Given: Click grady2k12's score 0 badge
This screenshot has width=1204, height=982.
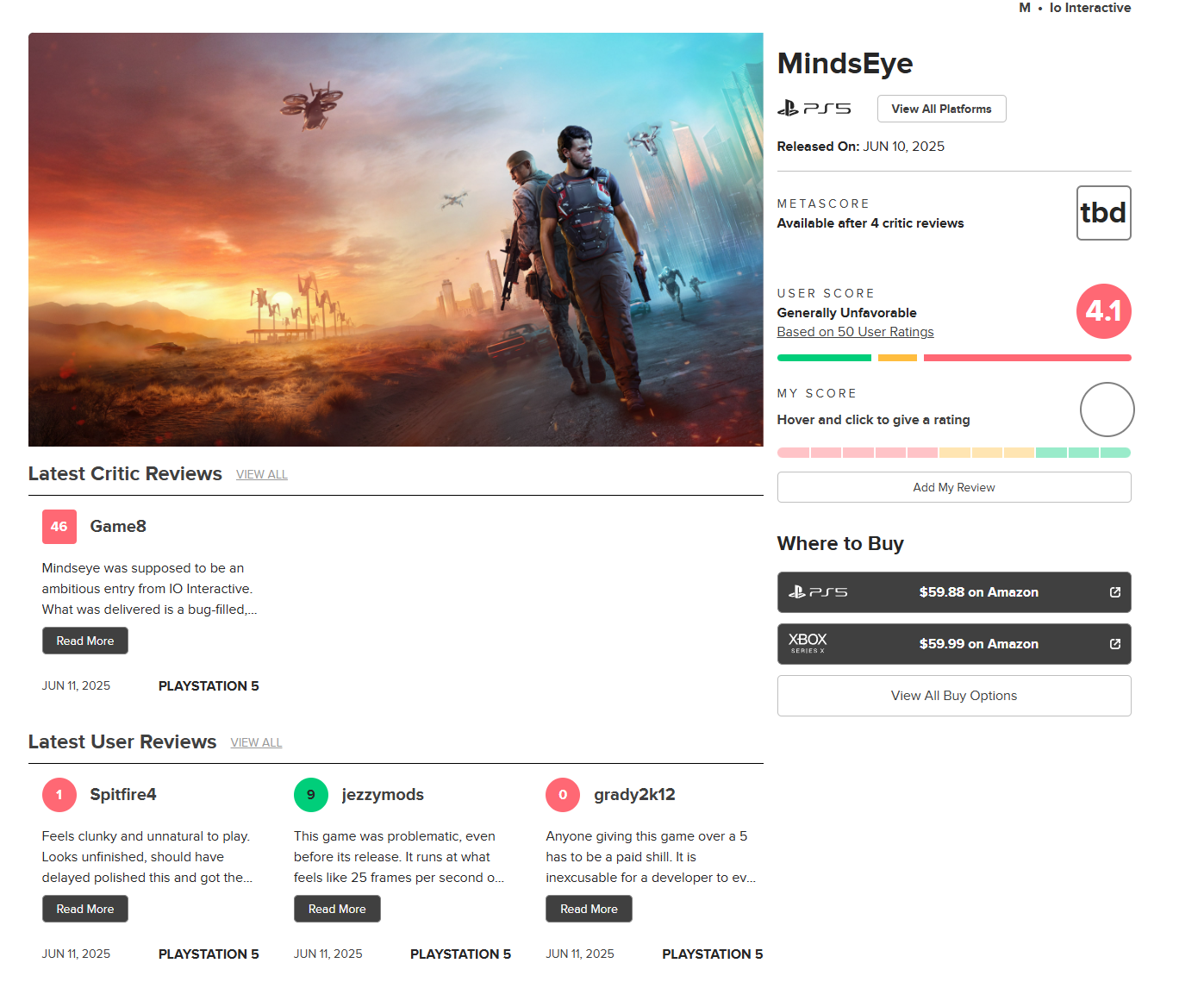Looking at the screenshot, I should 563,795.
